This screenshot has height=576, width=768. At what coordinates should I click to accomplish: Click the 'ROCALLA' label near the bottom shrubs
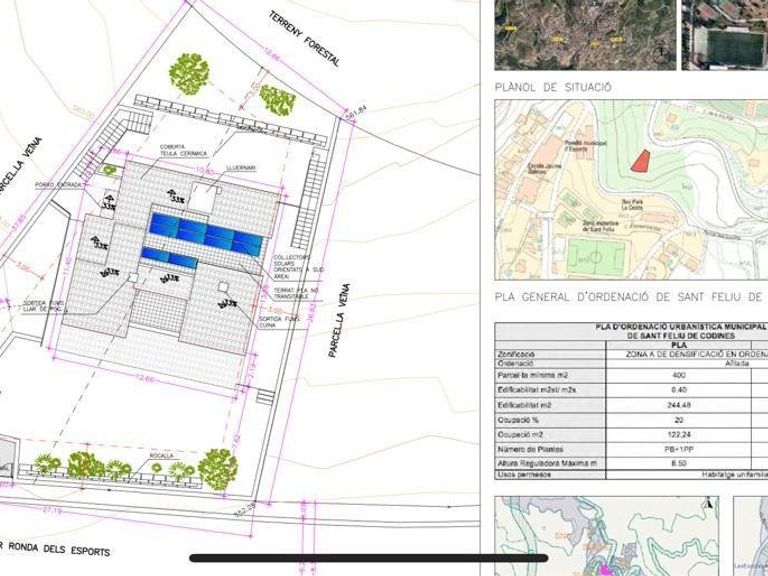161,456
